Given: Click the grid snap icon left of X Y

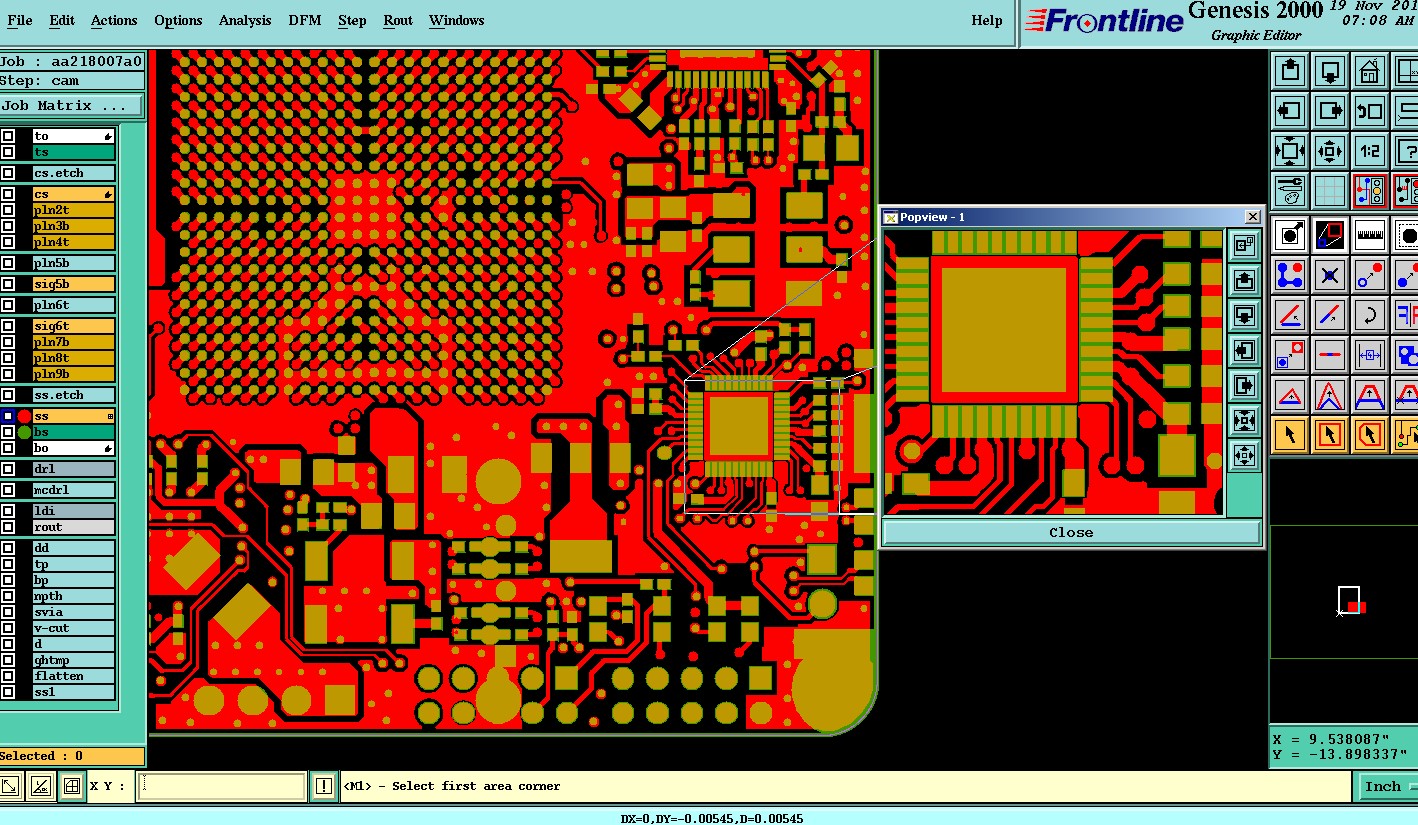Looking at the screenshot, I should [x=71, y=786].
